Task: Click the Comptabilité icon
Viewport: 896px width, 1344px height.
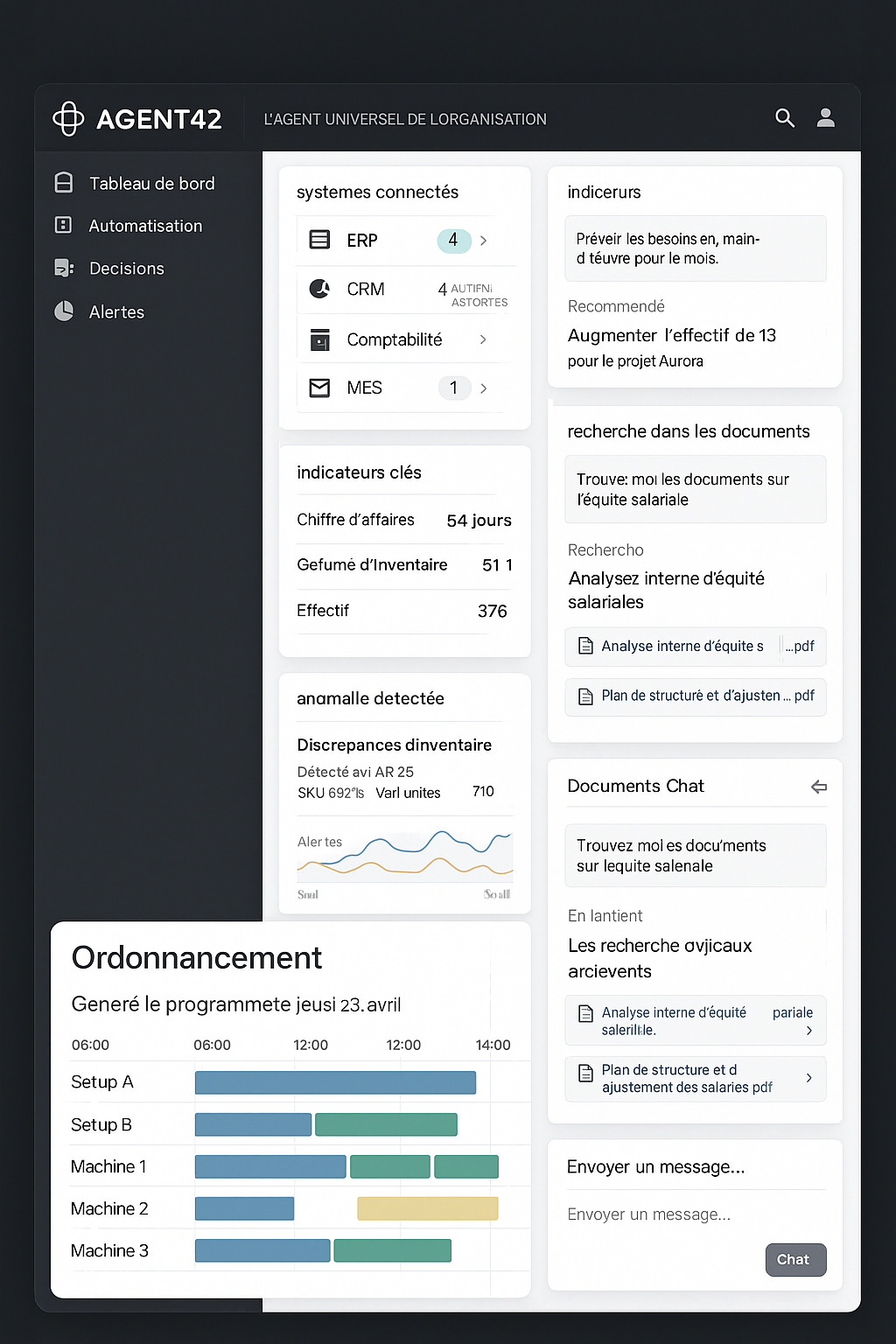Action: [x=320, y=339]
